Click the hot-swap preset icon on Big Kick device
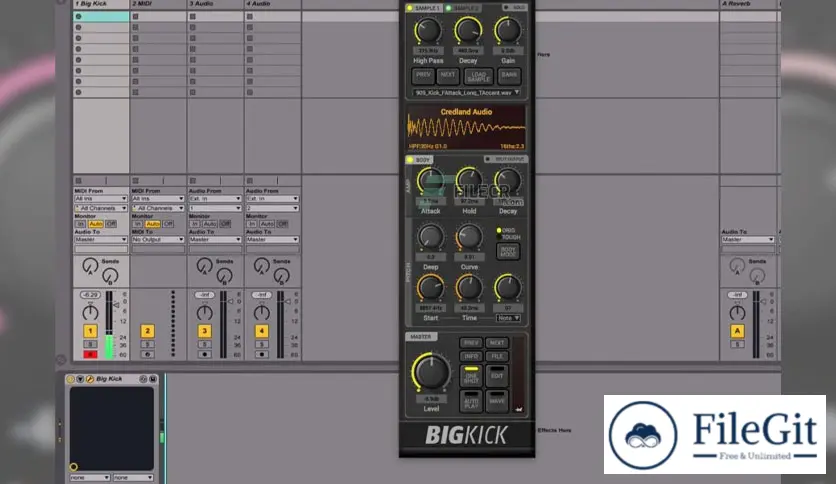Viewport: 836px width, 484px height. point(143,379)
